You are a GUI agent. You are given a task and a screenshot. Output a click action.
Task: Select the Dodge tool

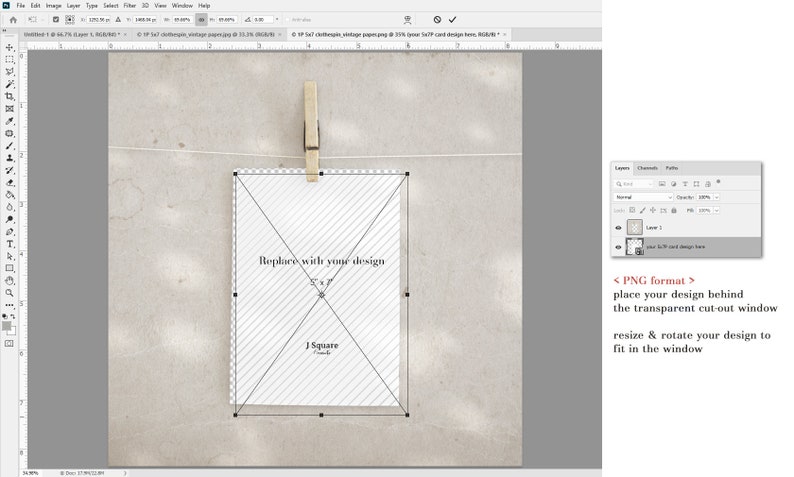pos(10,219)
